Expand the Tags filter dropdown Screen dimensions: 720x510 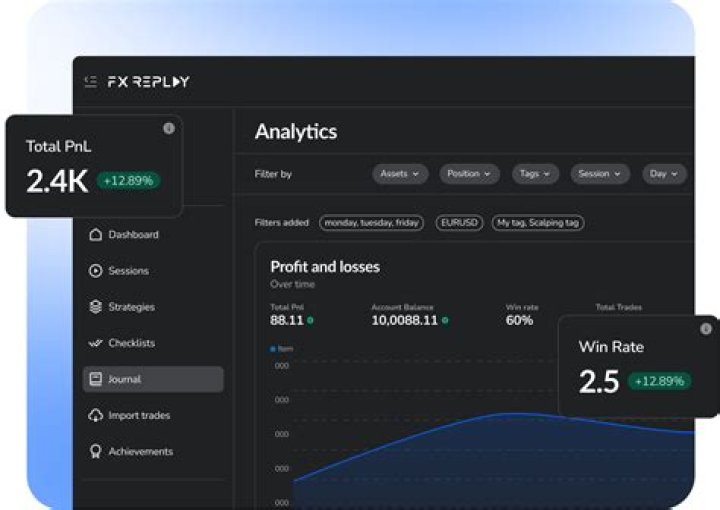point(536,174)
